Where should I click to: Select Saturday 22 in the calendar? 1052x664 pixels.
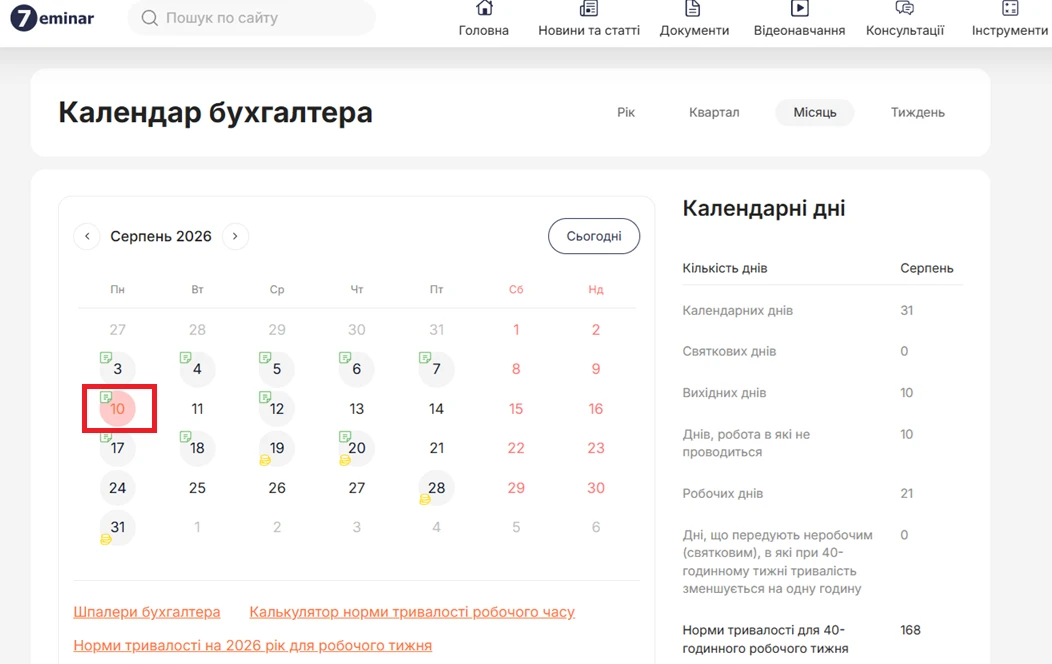tap(516, 448)
